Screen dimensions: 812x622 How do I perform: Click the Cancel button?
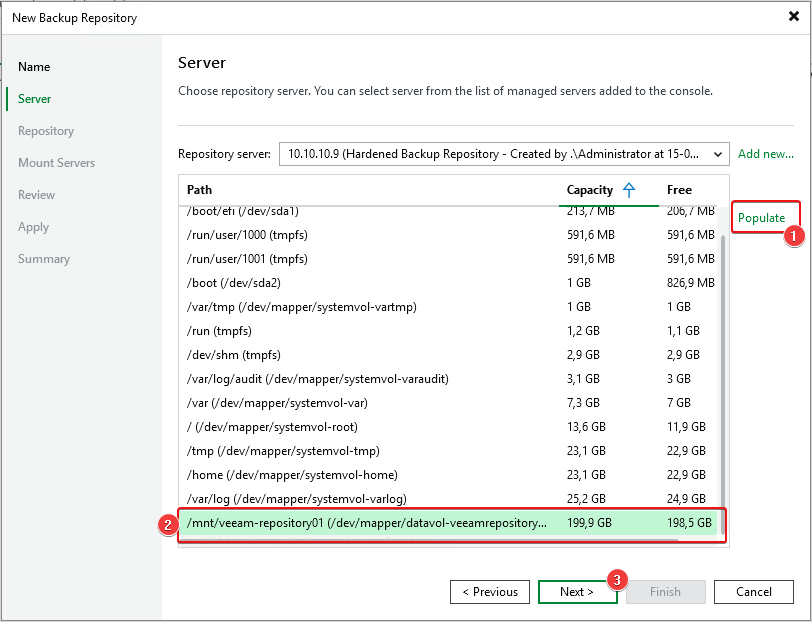(753, 592)
